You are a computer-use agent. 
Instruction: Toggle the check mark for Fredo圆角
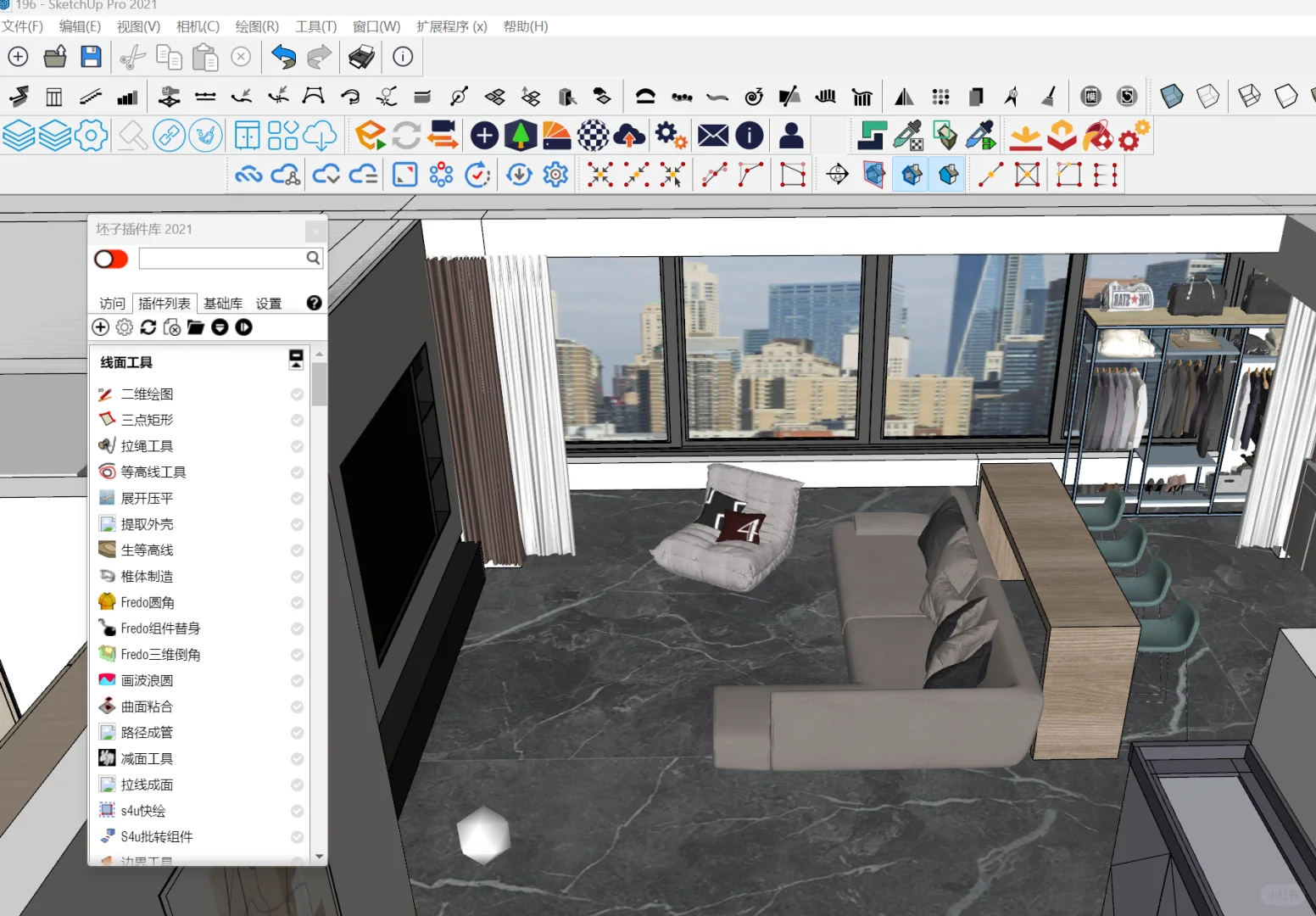298,603
